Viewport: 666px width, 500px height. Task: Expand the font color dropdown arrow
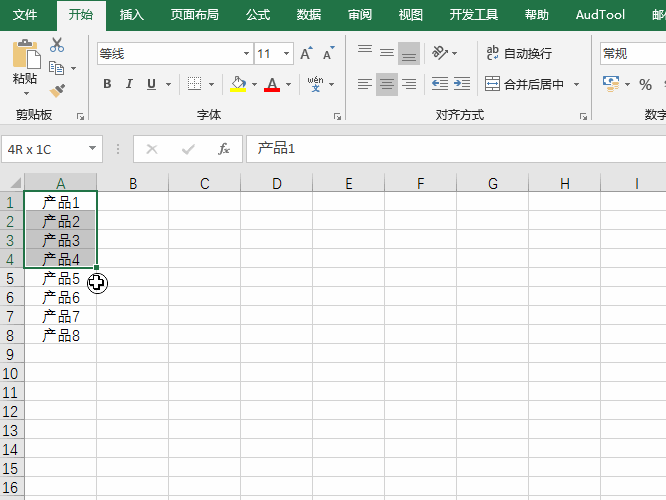click(x=288, y=84)
